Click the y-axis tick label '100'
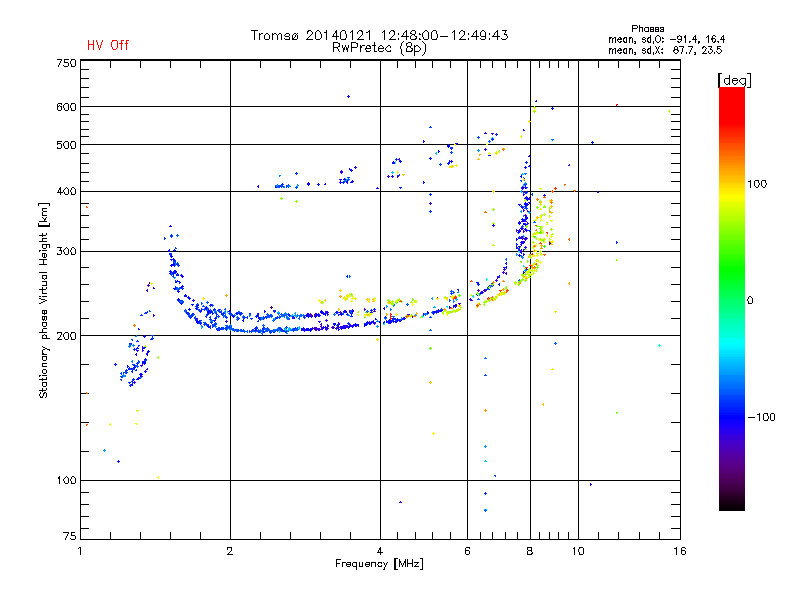This screenshot has width=800, height=600. 66,481
